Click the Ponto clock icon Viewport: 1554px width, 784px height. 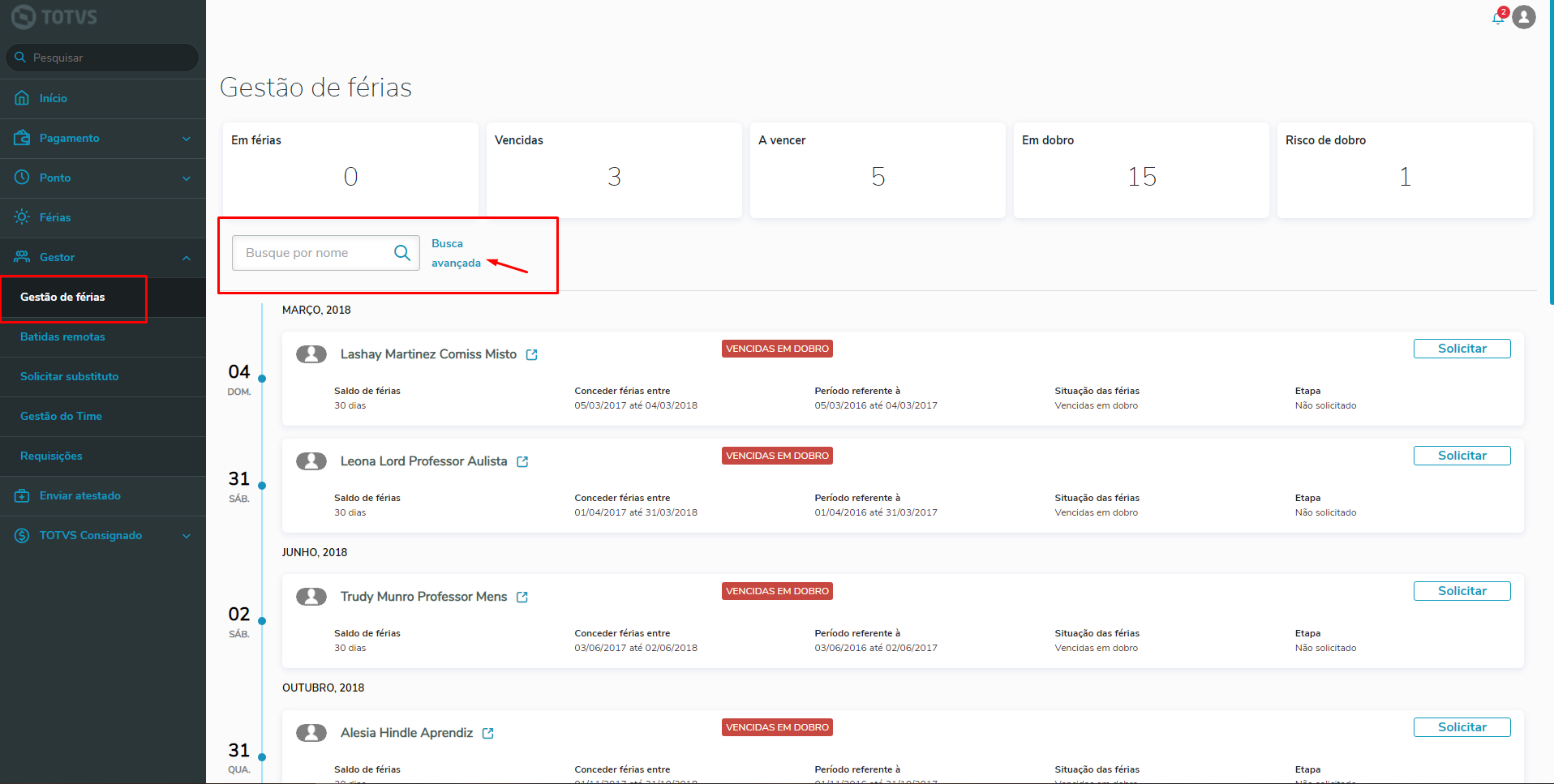tap(22, 178)
